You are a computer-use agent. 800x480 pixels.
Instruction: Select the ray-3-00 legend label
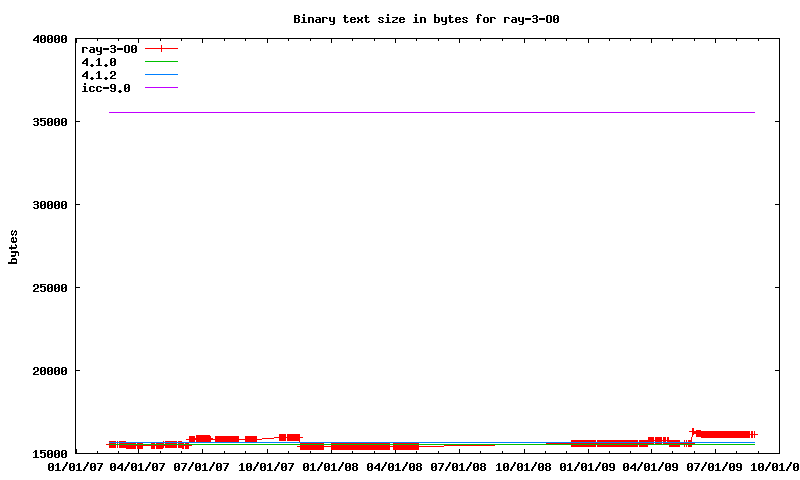(x=109, y=48)
